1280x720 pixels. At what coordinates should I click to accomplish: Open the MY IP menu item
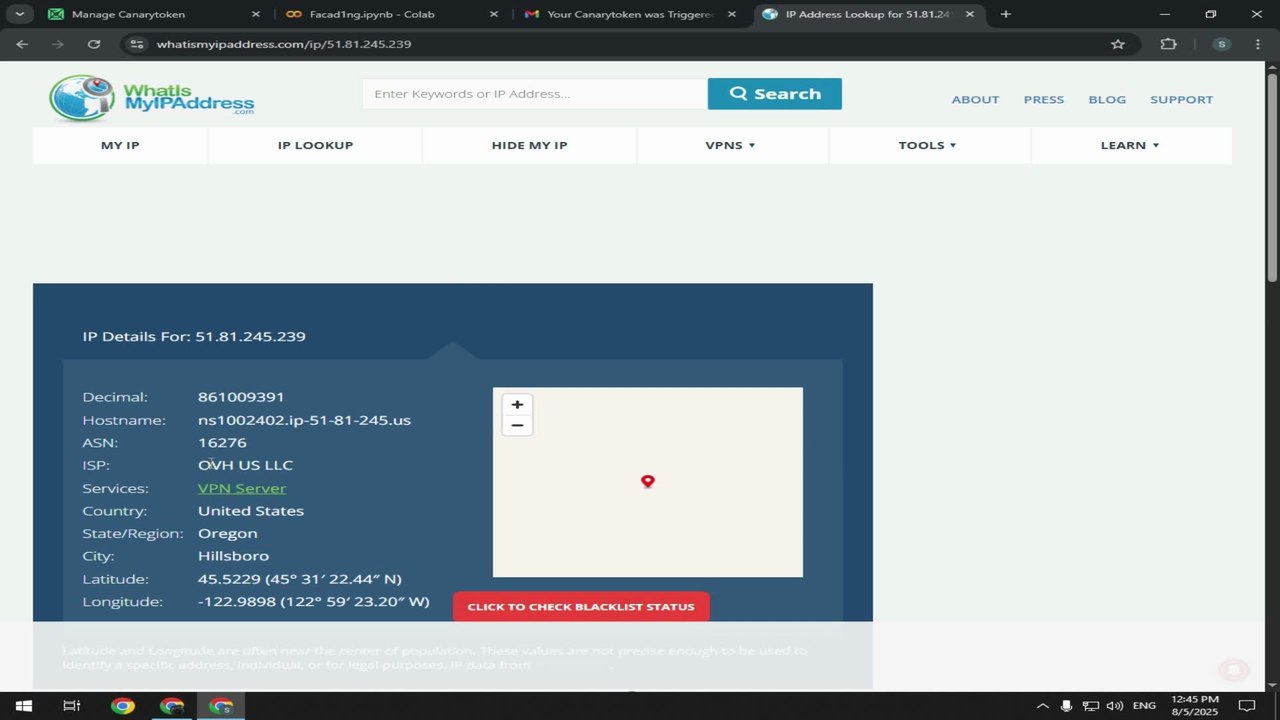tap(120, 145)
